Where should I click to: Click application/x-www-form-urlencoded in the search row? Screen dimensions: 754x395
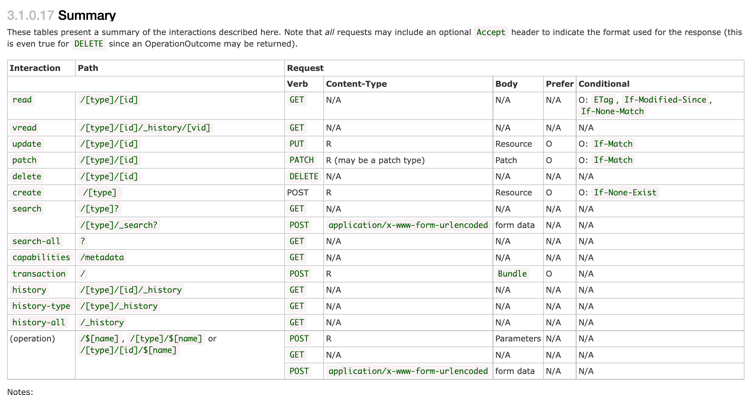click(408, 225)
